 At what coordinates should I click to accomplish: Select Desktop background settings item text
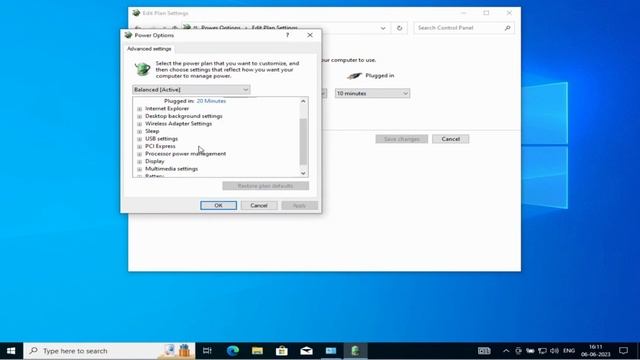coord(184,116)
